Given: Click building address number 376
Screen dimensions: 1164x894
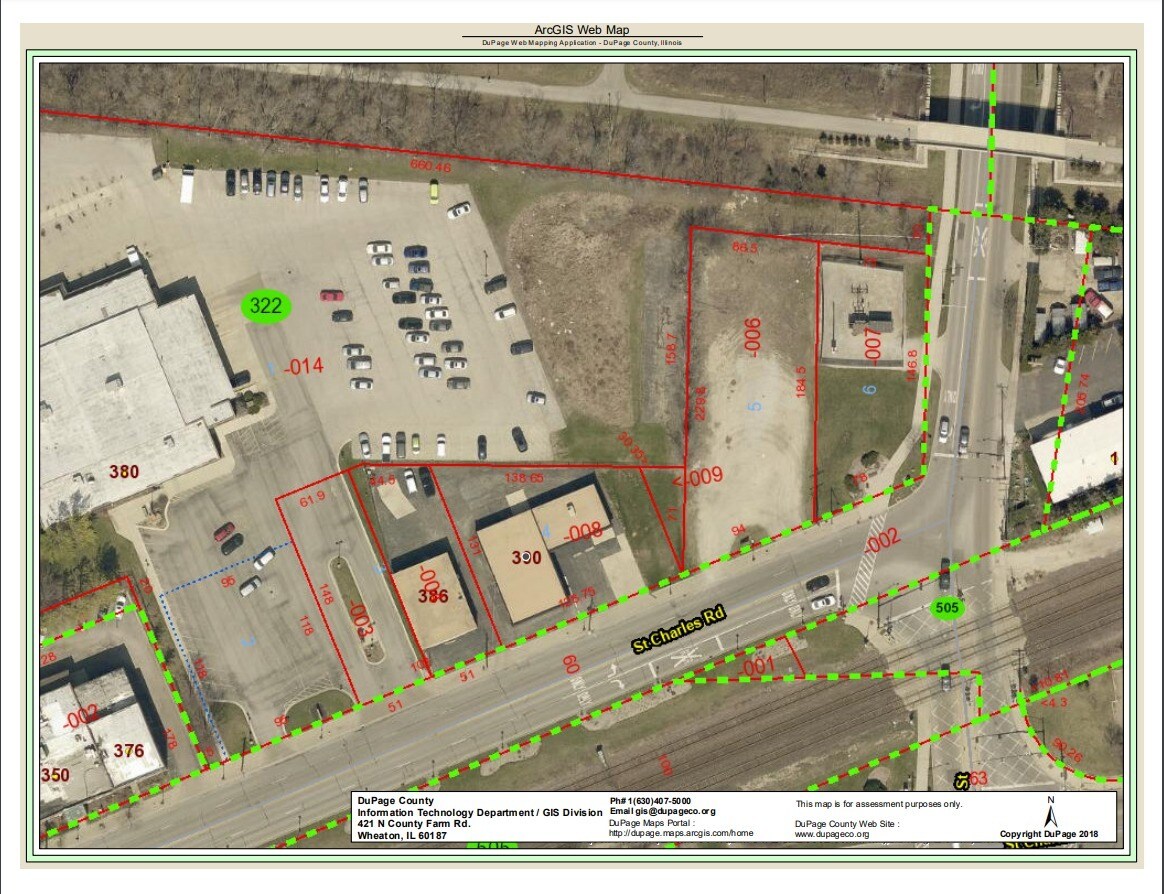Looking at the screenshot, I should pyautogui.click(x=129, y=750).
